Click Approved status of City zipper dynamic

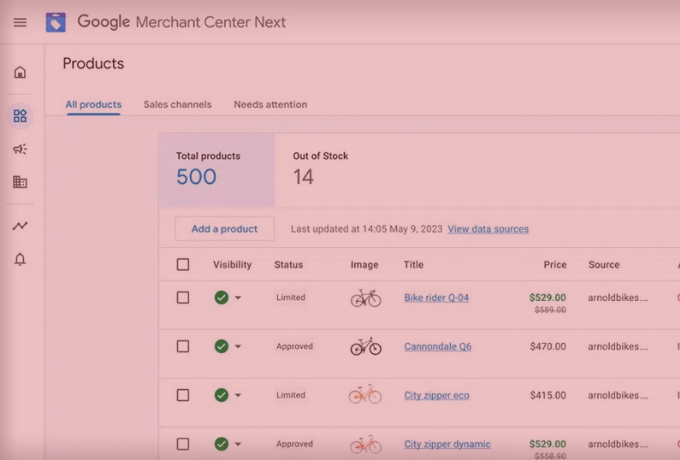tap(294, 444)
